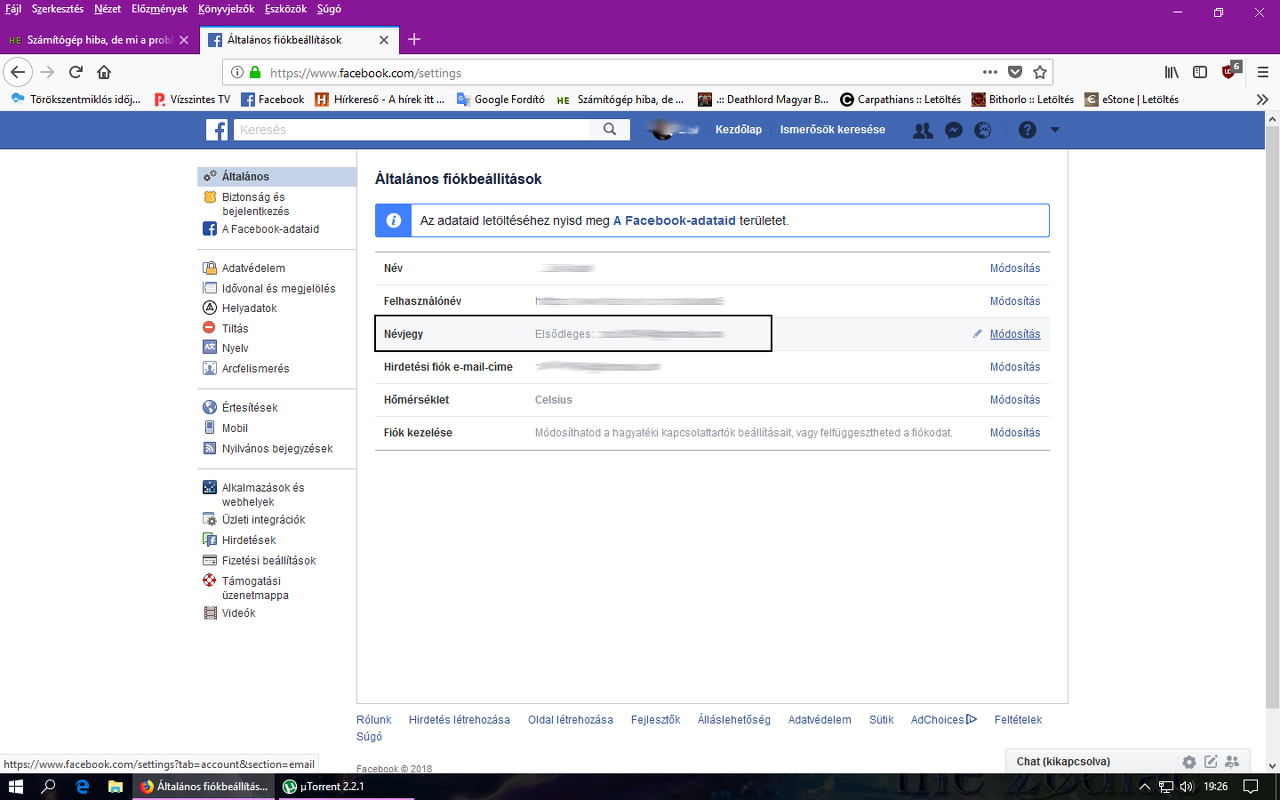Click the uBlock Origin extension icon

pos(1230,71)
